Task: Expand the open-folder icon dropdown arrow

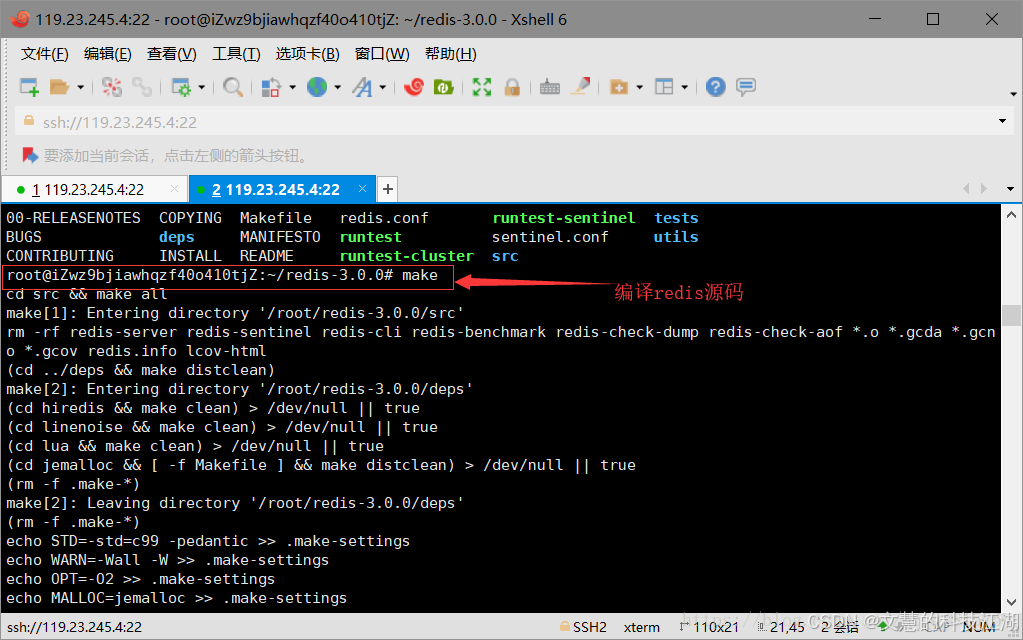Action: 80,87
